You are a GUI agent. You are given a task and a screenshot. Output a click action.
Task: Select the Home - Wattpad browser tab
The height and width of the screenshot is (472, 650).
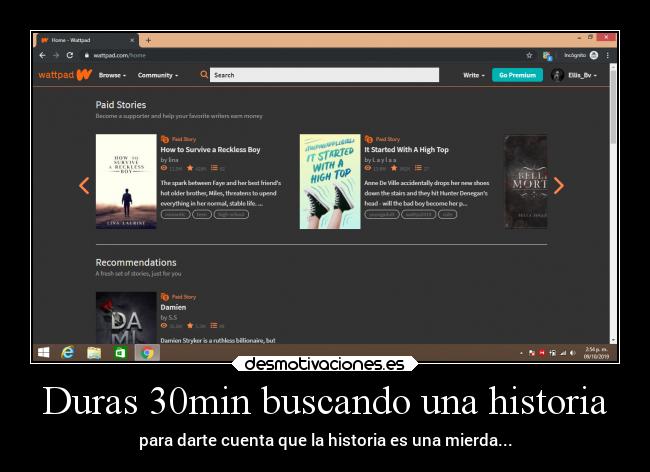87,40
